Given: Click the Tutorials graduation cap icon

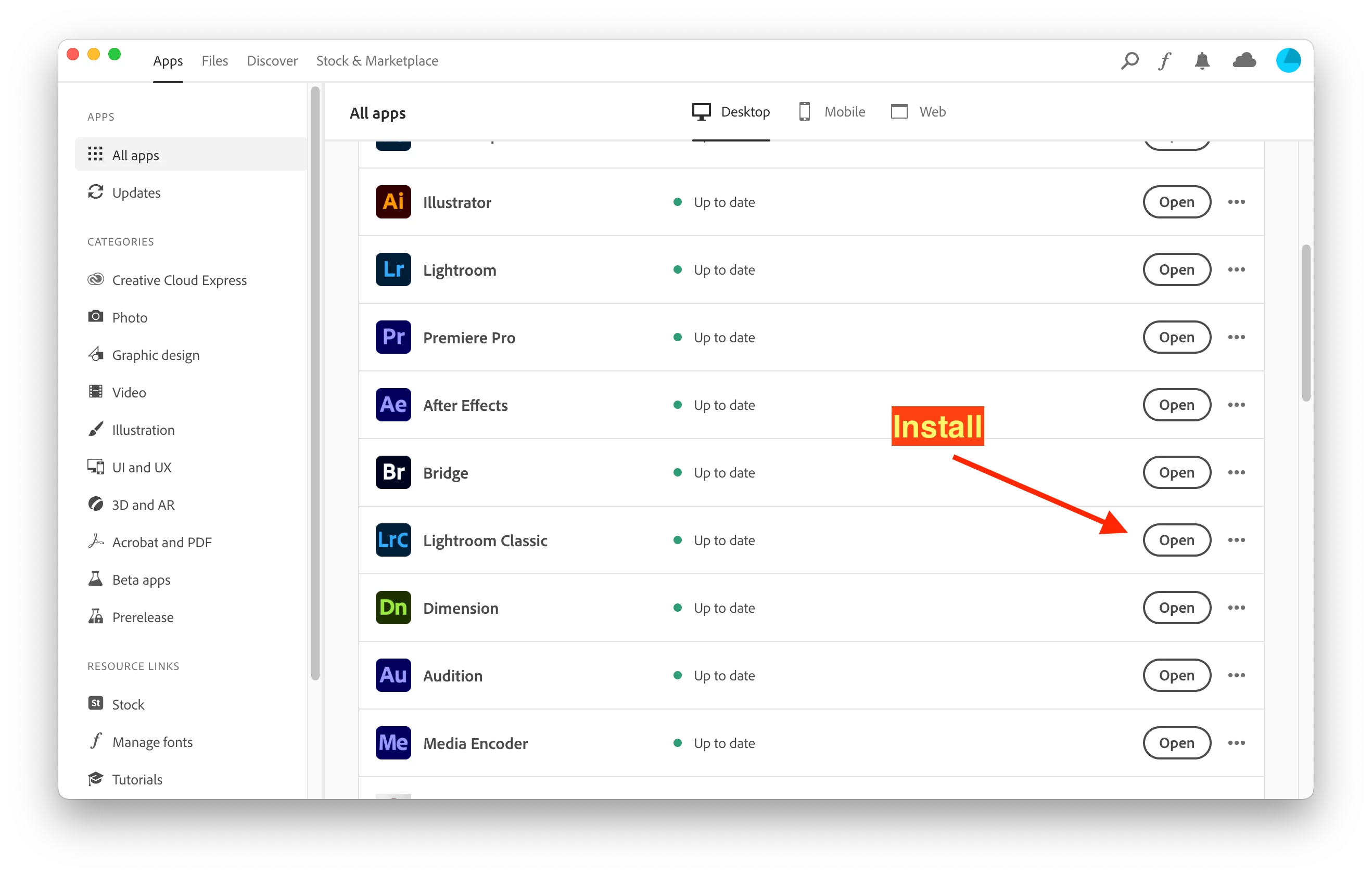Looking at the screenshot, I should tap(96, 779).
